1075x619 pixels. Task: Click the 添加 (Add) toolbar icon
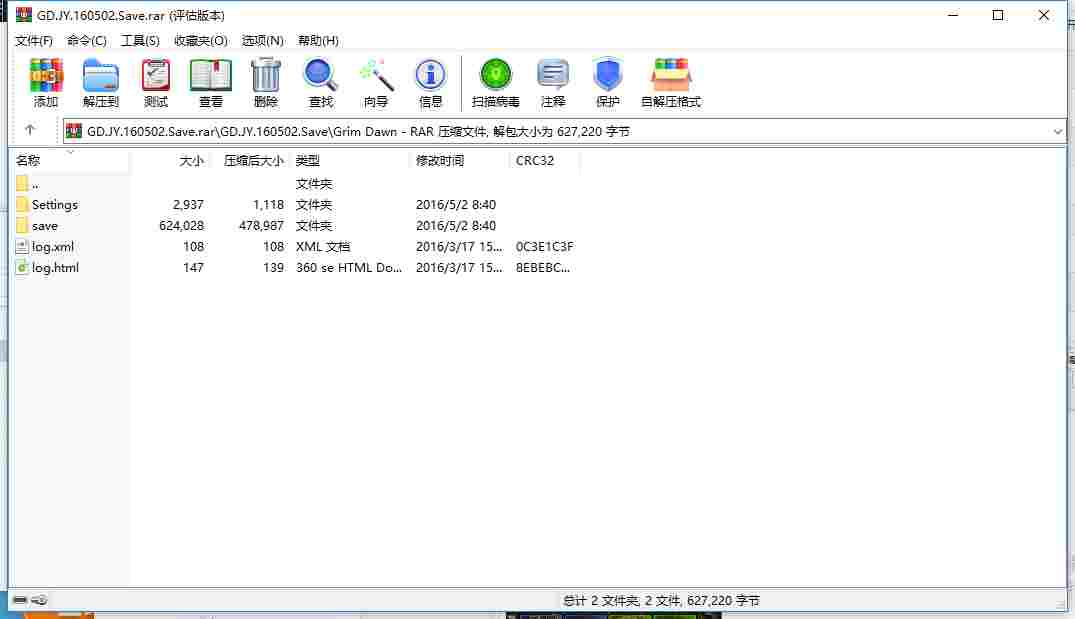[x=46, y=75]
